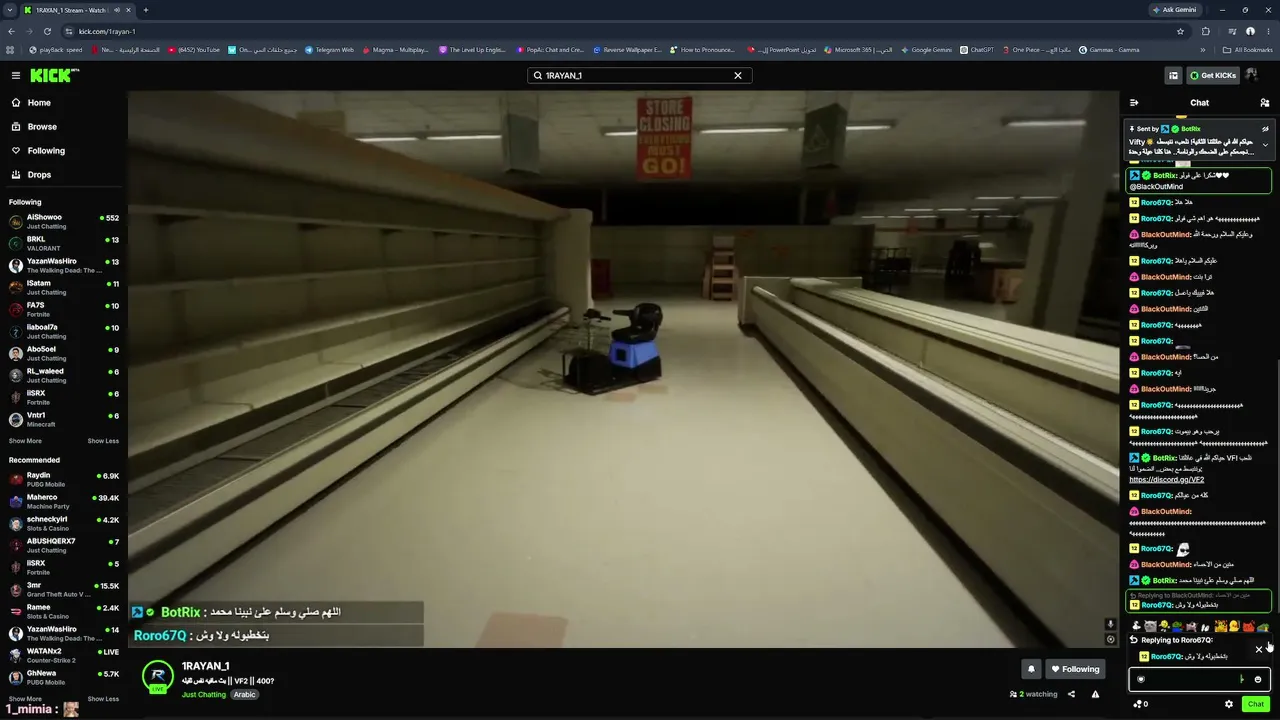Image resolution: width=1280 pixels, height=720 pixels.
Task: Click Show More under Following channels
Action: (25, 441)
